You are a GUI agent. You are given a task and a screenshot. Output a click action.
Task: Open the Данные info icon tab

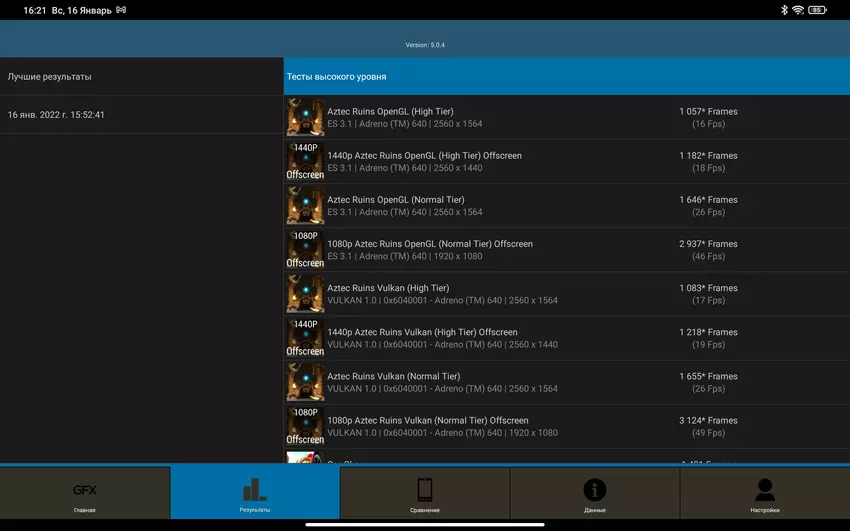[x=595, y=493]
